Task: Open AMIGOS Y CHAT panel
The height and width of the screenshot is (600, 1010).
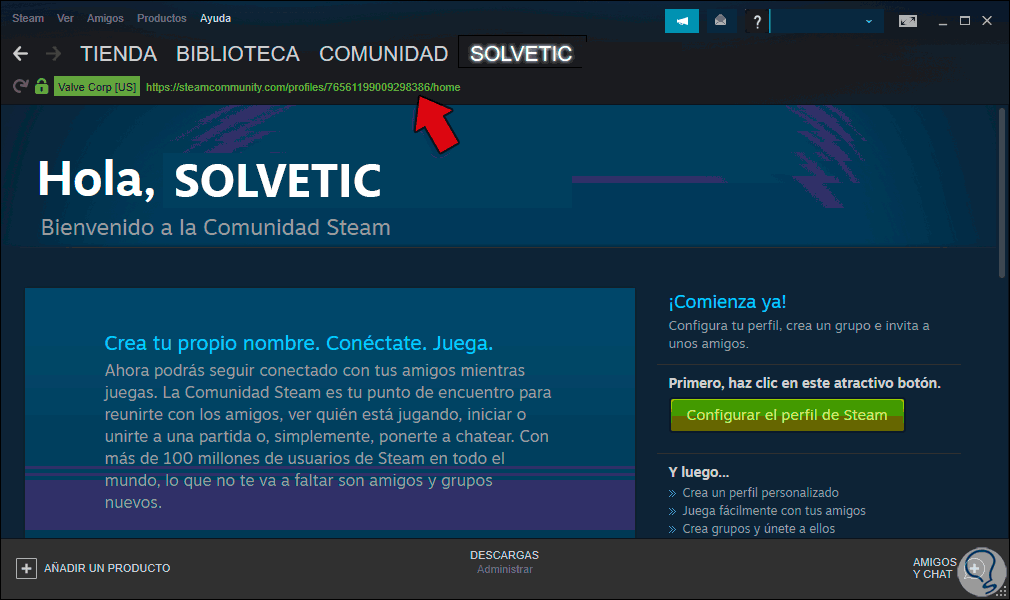Action: [933, 568]
